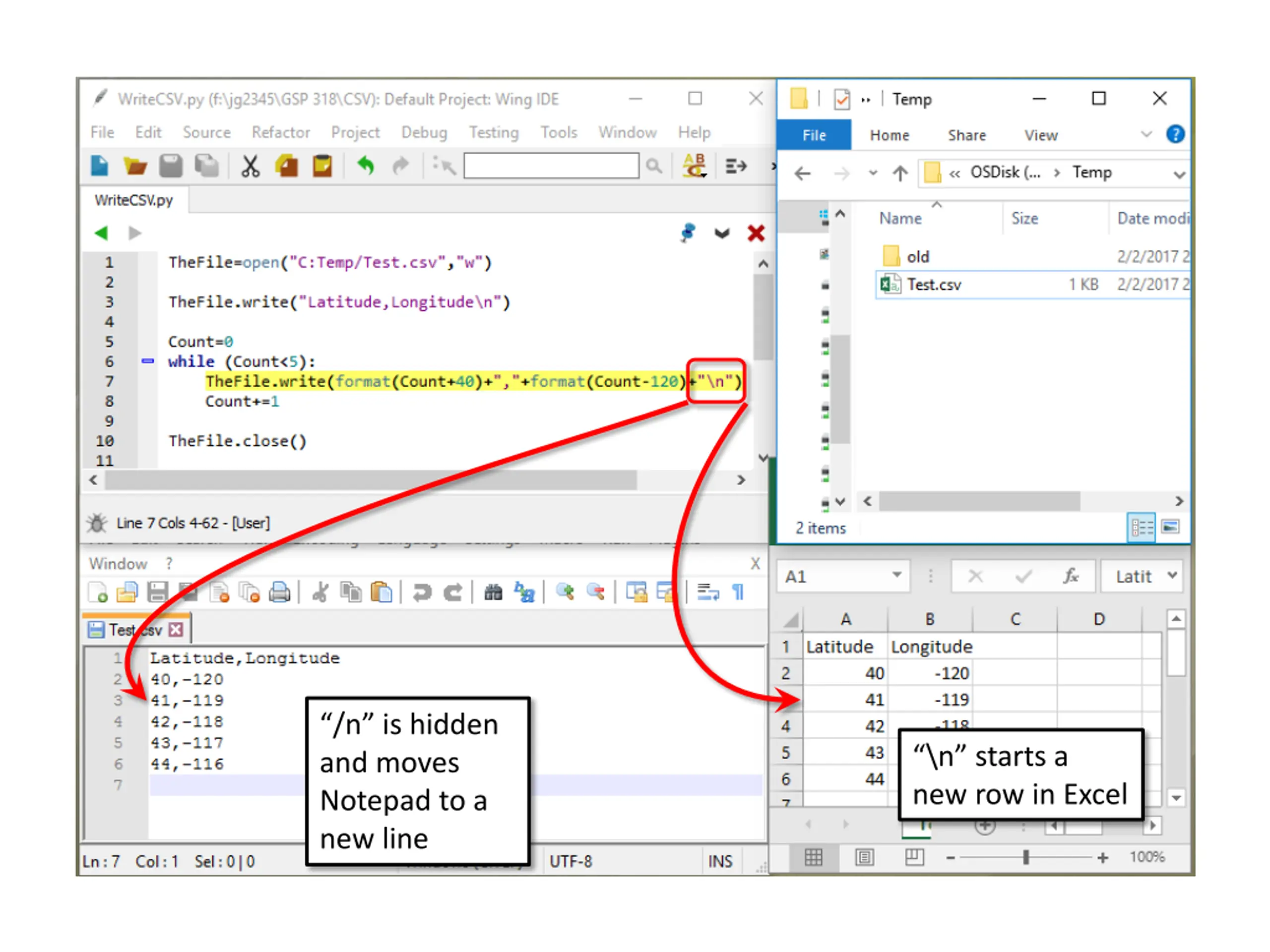Image resolution: width=1270 pixels, height=952 pixels.
Task: Undo with the green arrow in Wing IDE
Action: coord(366,166)
